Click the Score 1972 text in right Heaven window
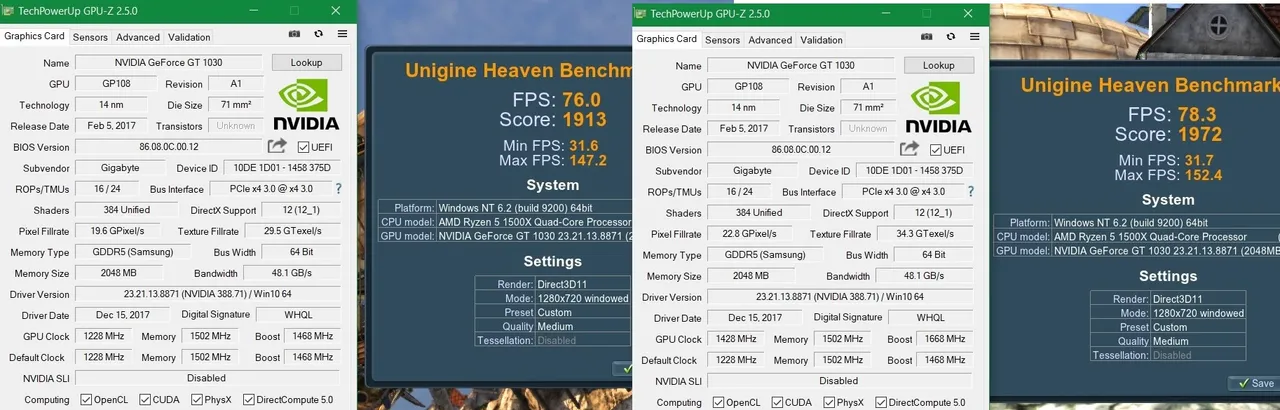The image size is (1280, 410). click(x=1168, y=134)
